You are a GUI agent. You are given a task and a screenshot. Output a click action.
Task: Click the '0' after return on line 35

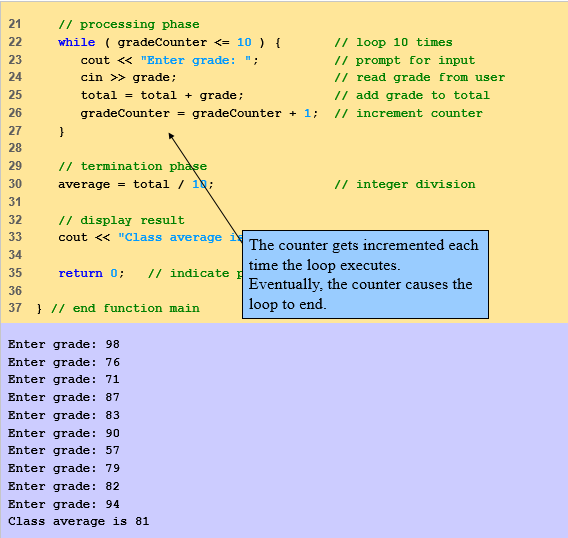pyautogui.click(x=114, y=273)
